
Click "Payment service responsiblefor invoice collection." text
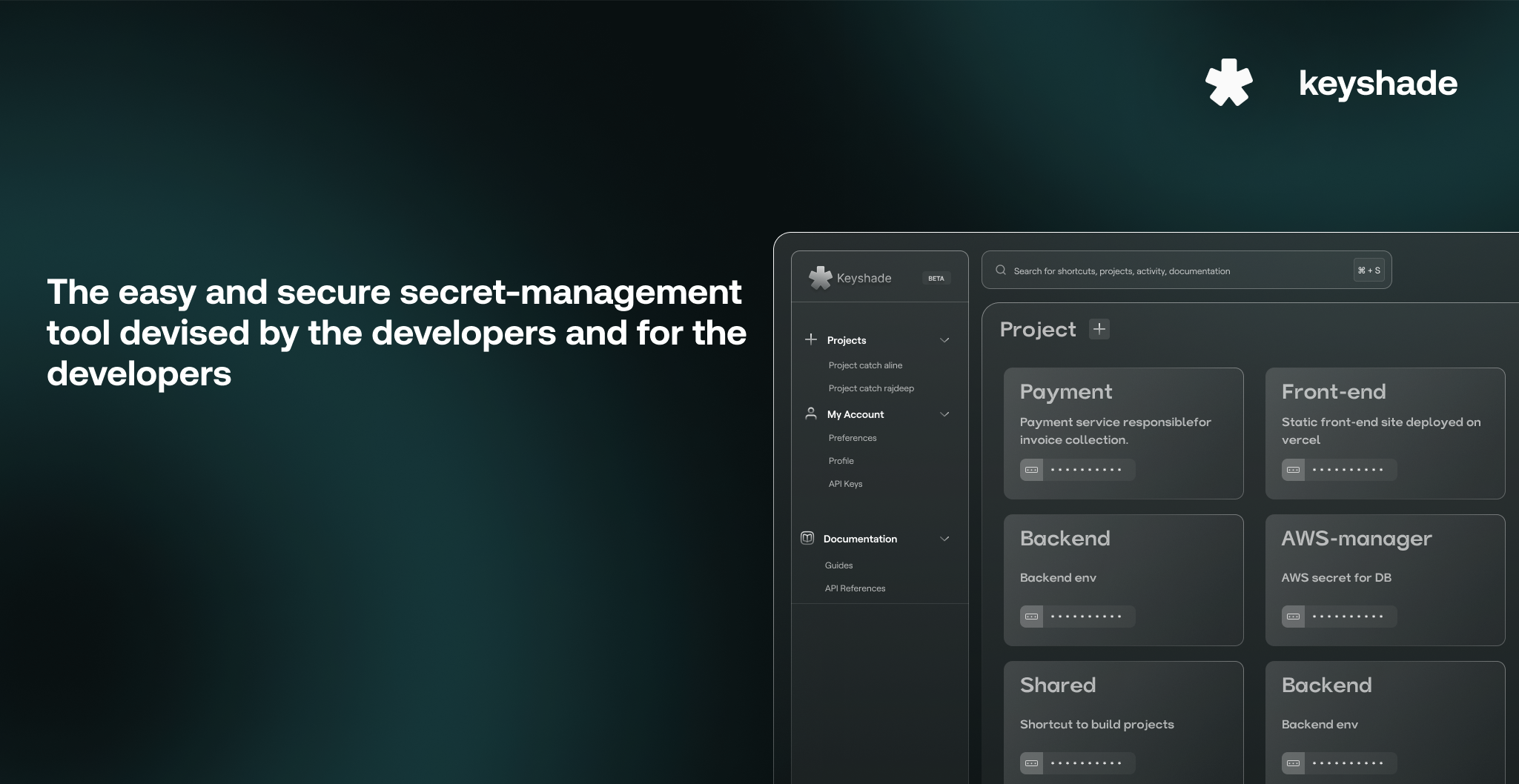(x=1115, y=431)
